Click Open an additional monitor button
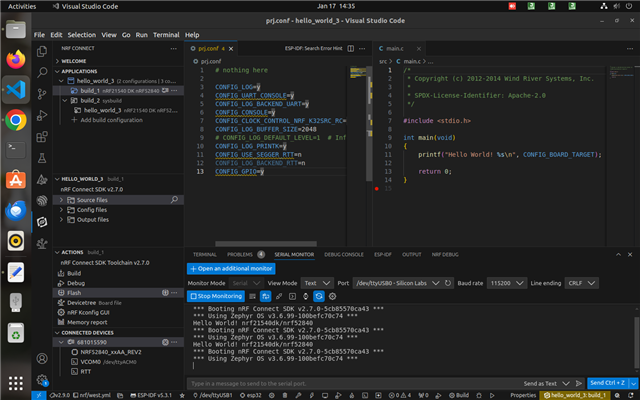This screenshot has width=640, height=400. coord(231,269)
